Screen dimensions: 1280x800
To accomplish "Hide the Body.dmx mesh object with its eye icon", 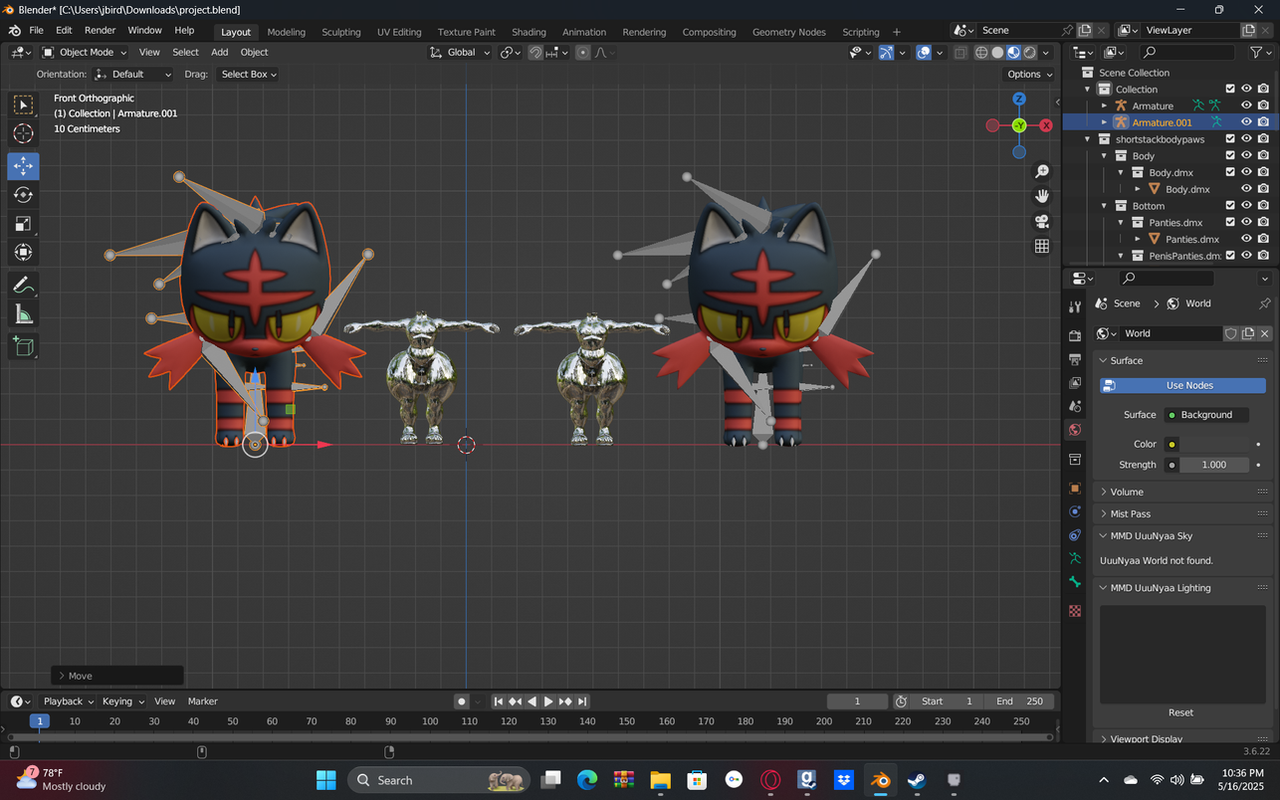I will click(x=1247, y=189).
